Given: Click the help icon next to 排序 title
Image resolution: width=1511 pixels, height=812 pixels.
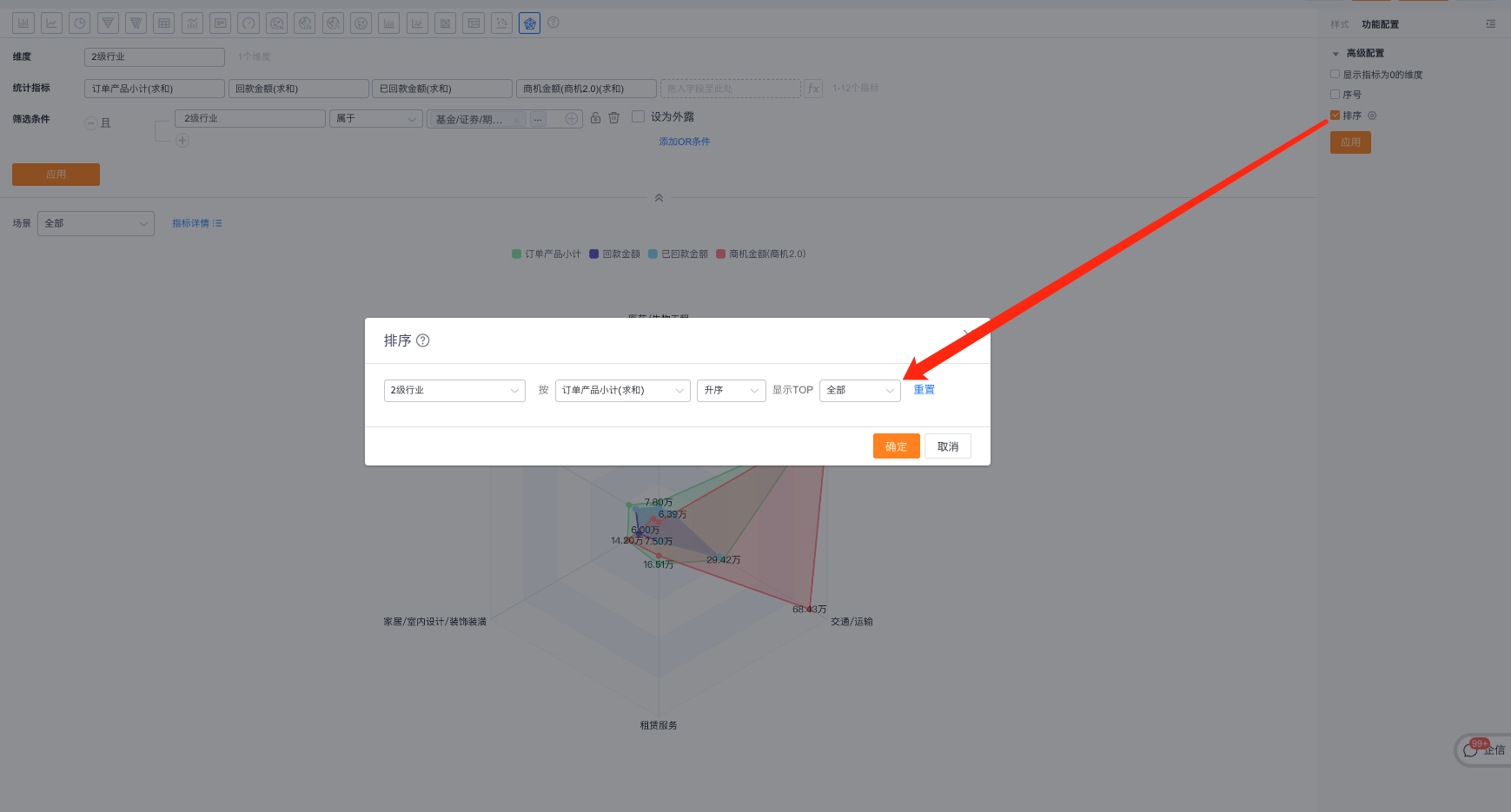Looking at the screenshot, I should [x=423, y=340].
